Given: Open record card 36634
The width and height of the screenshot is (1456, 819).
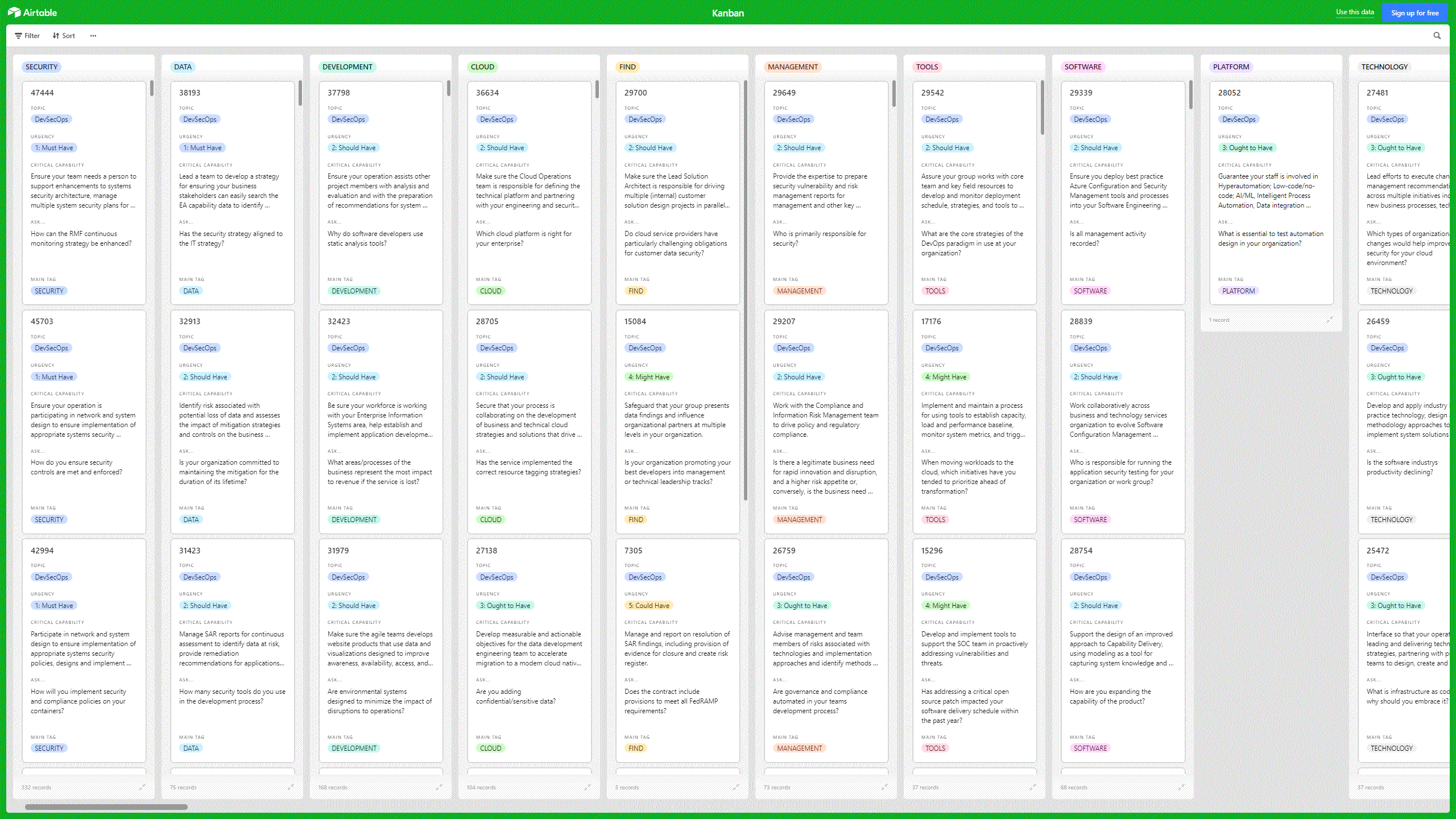Looking at the screenshot, I should pos(530,193).
